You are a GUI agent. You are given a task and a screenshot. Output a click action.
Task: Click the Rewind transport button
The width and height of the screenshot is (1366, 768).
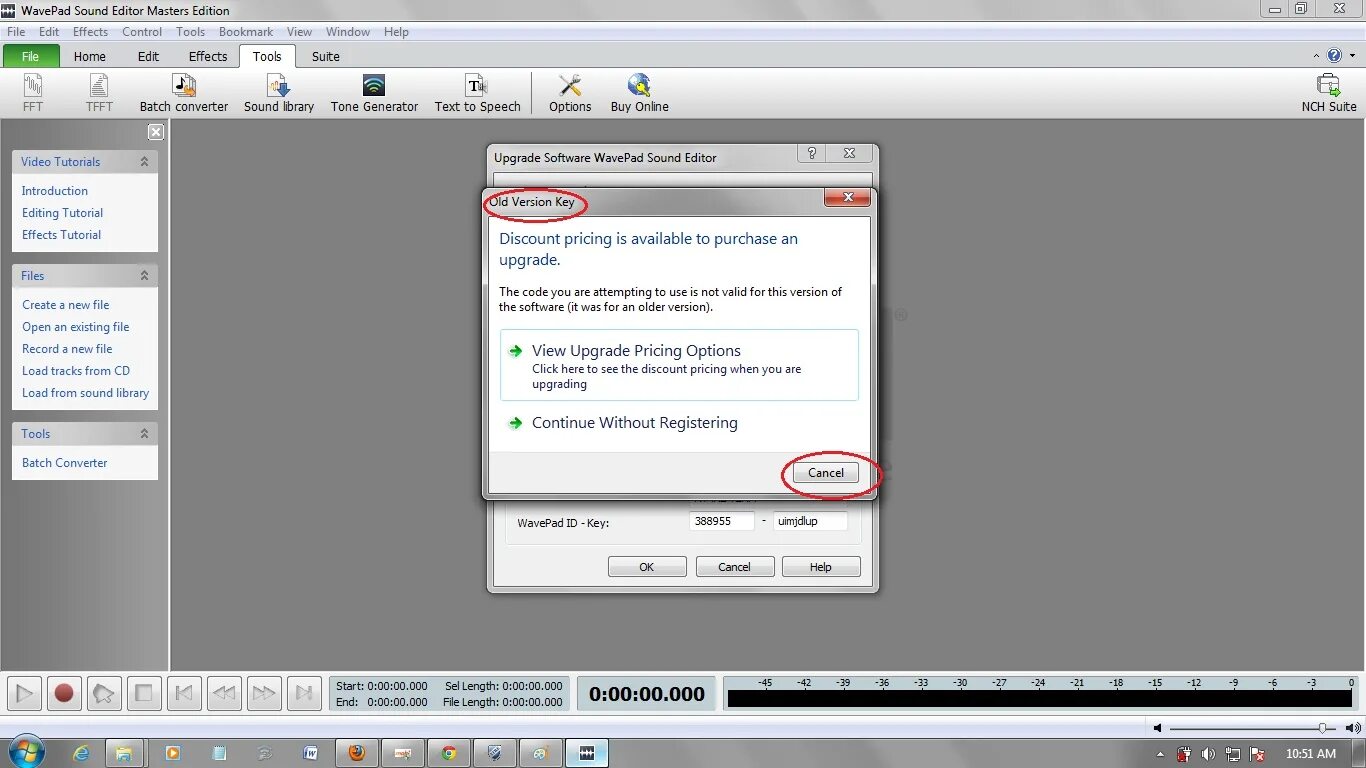click(x=224, y=693)
